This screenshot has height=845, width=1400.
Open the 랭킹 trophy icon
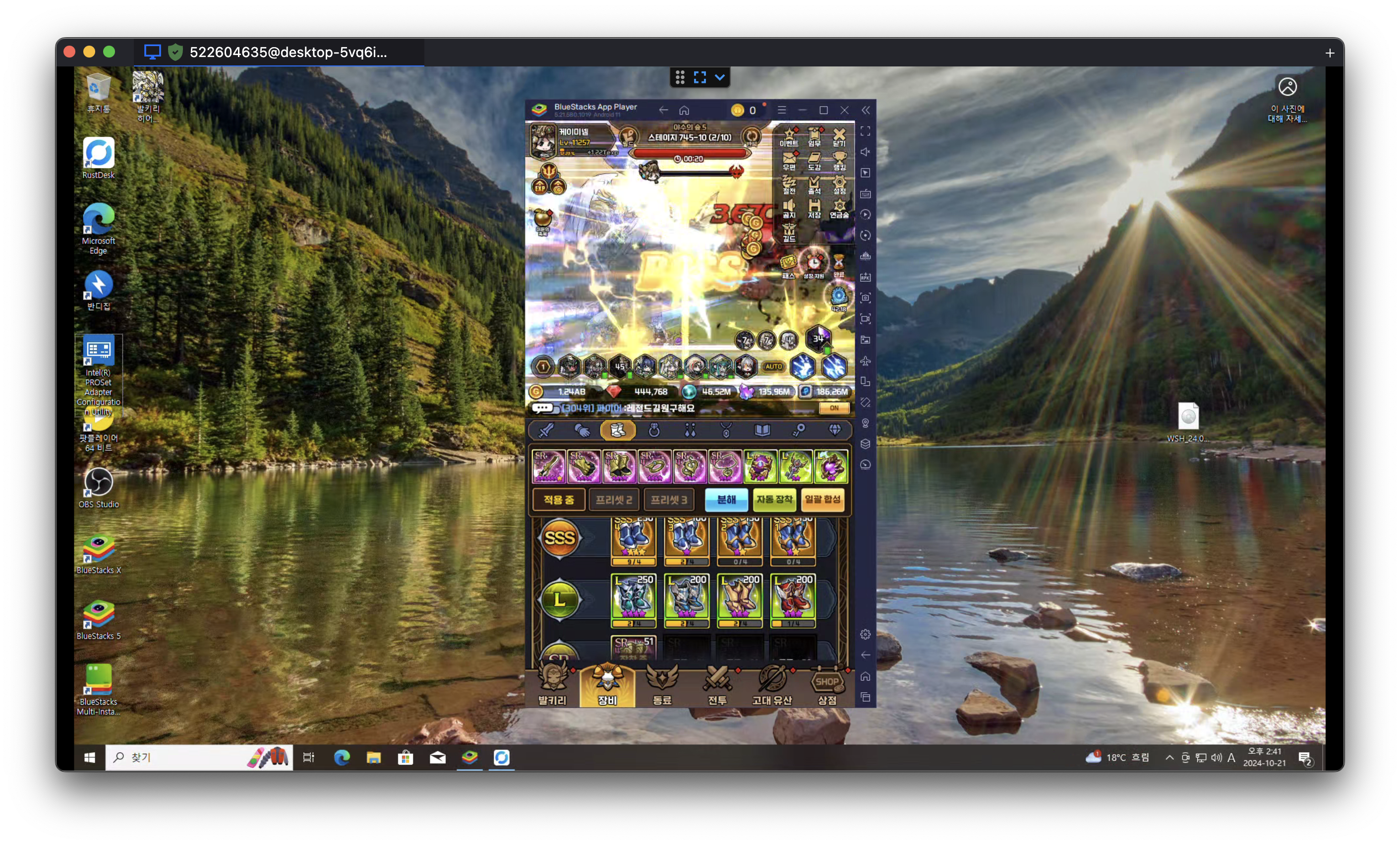click(839, 160)
